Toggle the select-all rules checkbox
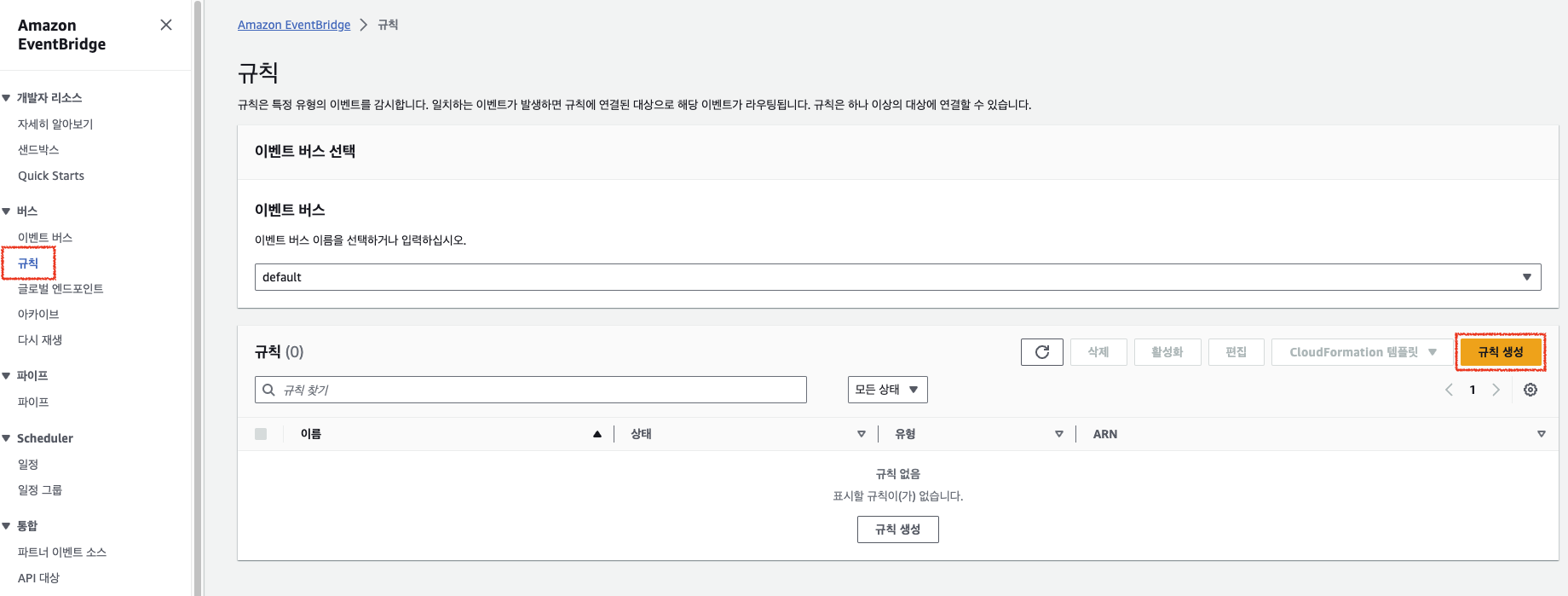This screenshot has height=596, width=1568. pyautogui.click(x=261, y=434)
